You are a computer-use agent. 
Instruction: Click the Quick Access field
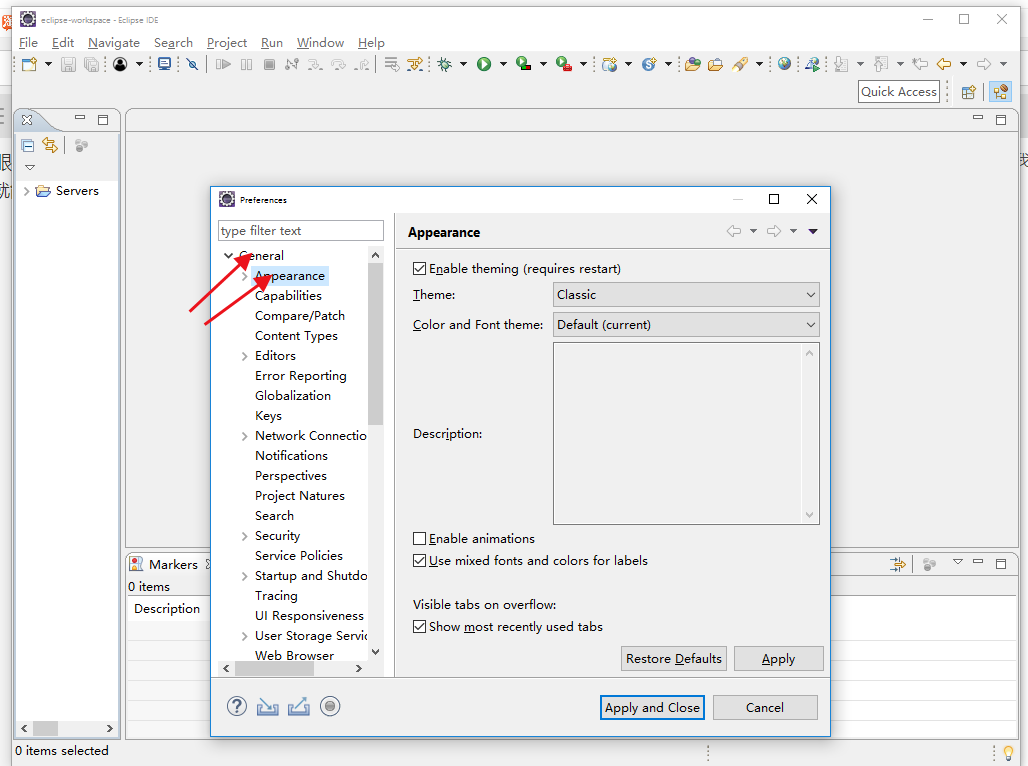click(898, 92)
